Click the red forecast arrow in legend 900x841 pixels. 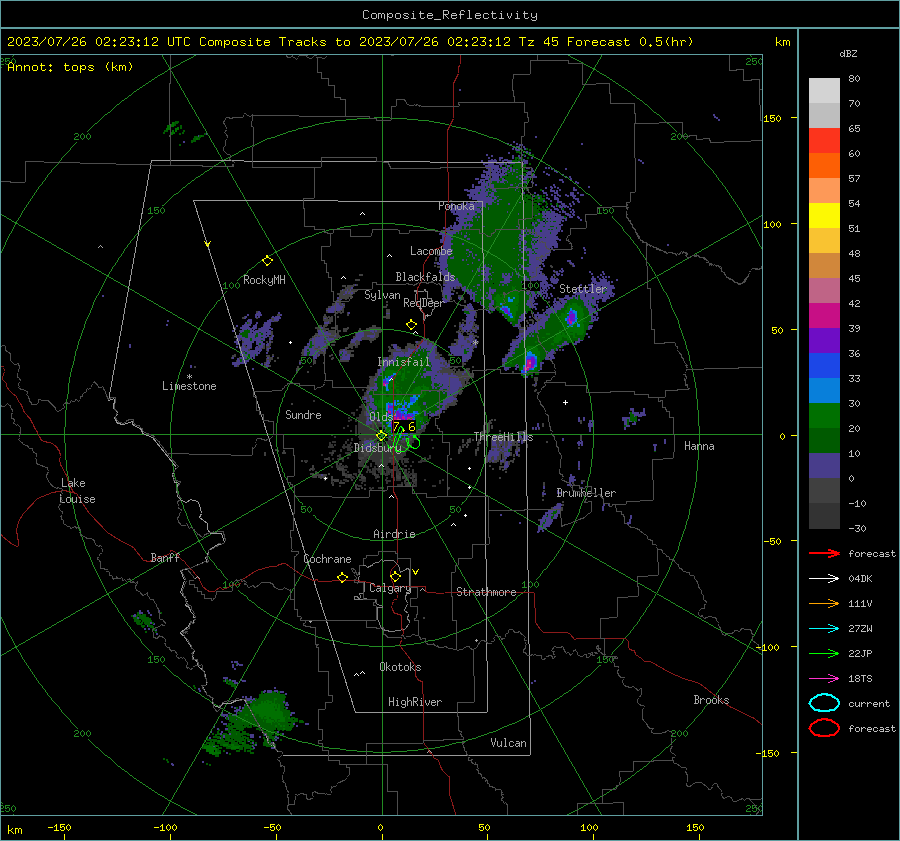click(824, 553)
